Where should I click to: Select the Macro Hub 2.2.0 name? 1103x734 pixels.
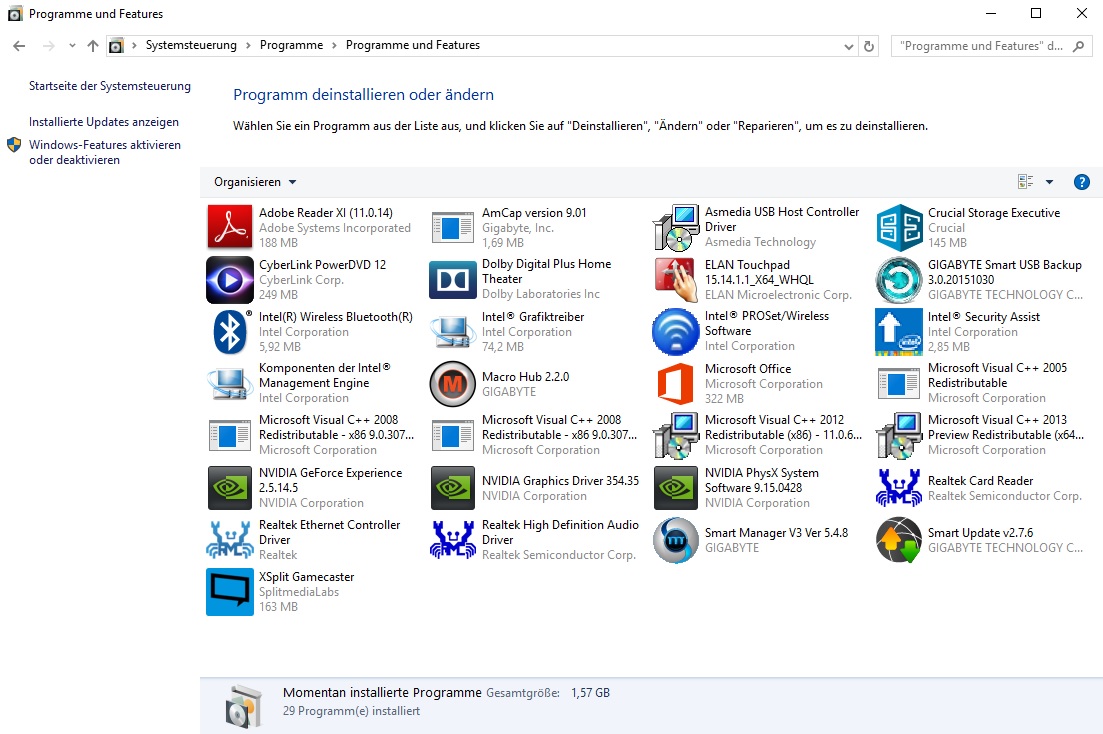pyautogui.click(x=525, y=377)
